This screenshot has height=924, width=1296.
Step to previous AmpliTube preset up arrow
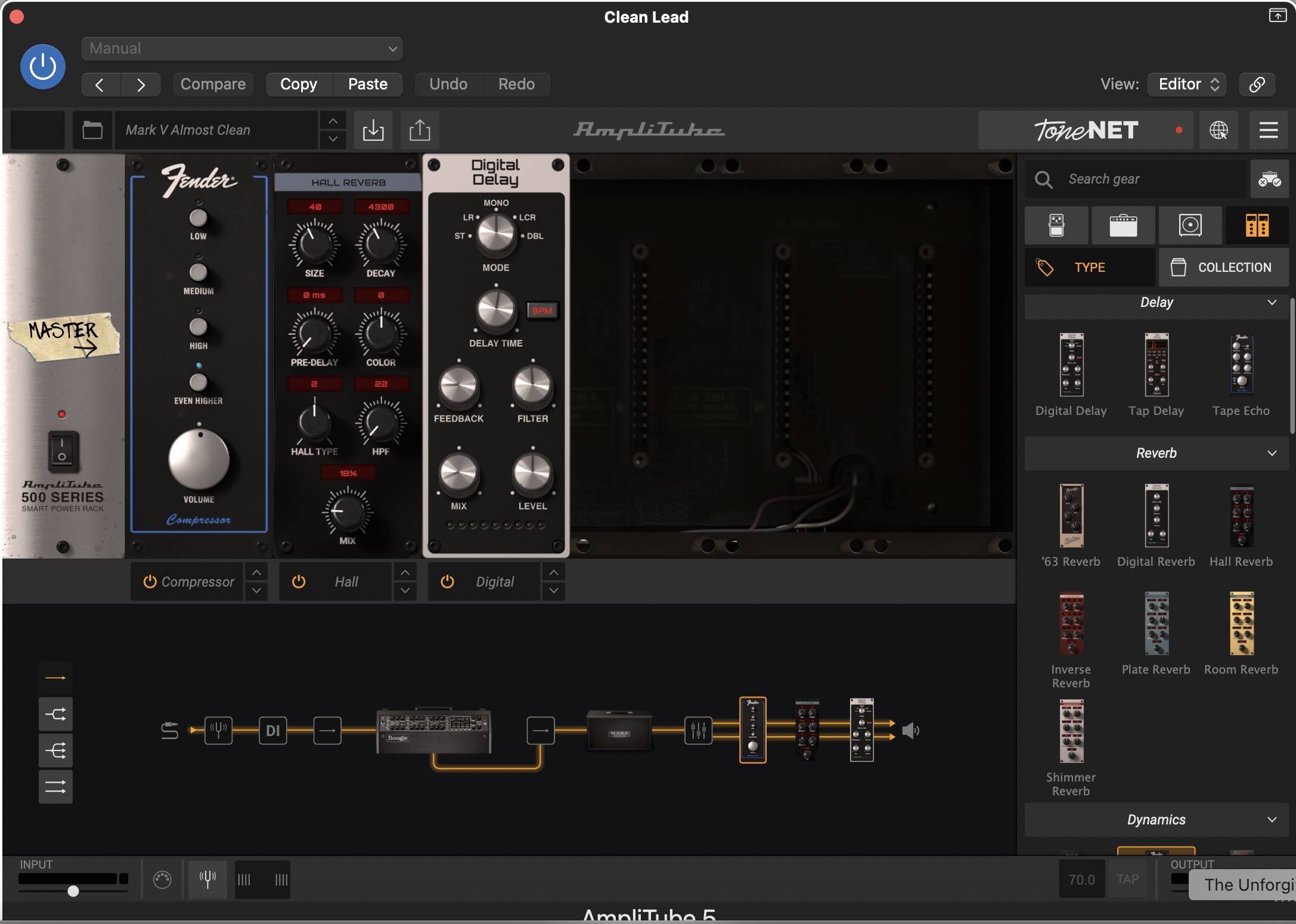pos(333,121)
